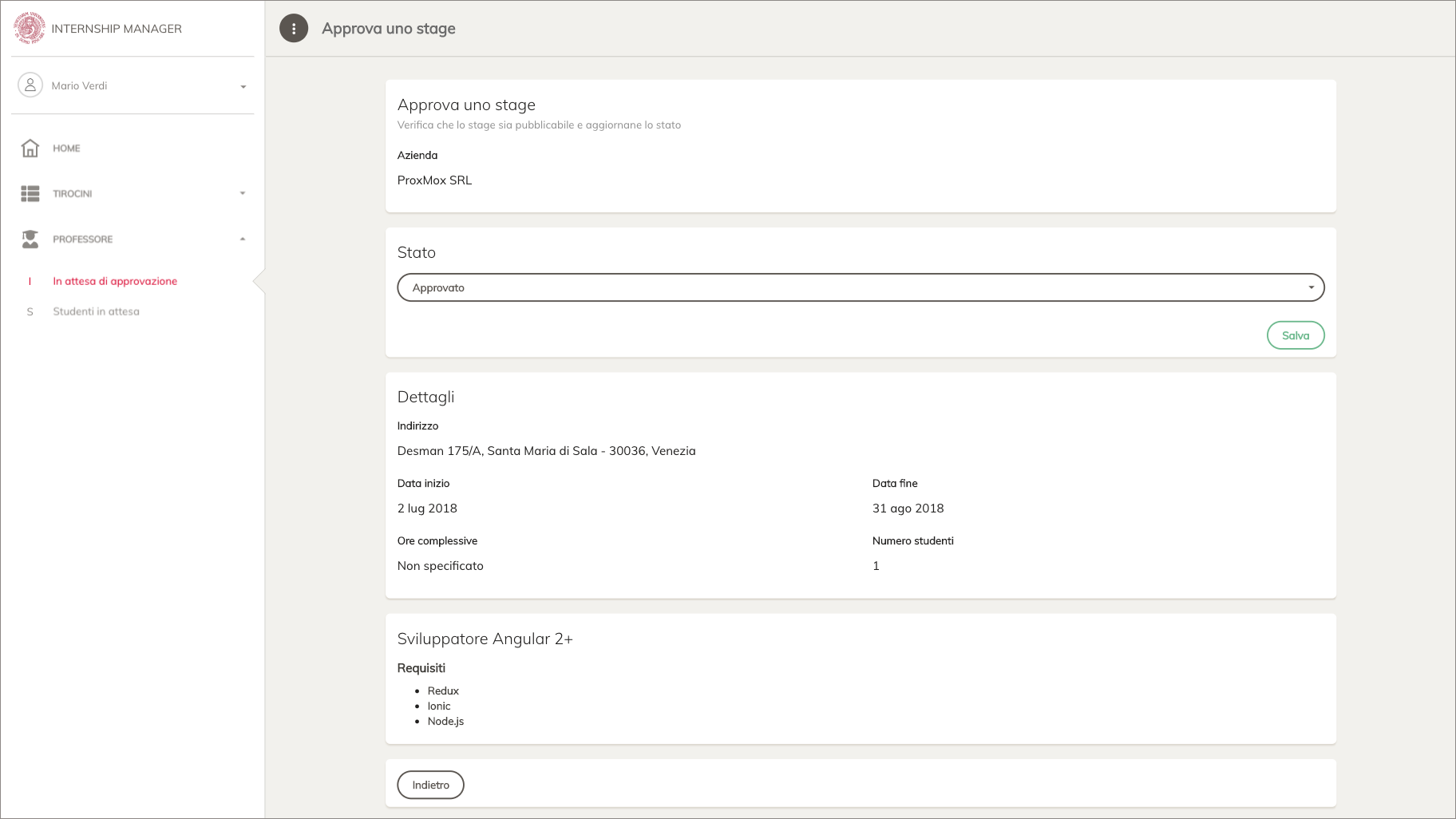The image size is (1456, 819).
Task: Click the Internship Manager university logo
Action: [30, 28]
